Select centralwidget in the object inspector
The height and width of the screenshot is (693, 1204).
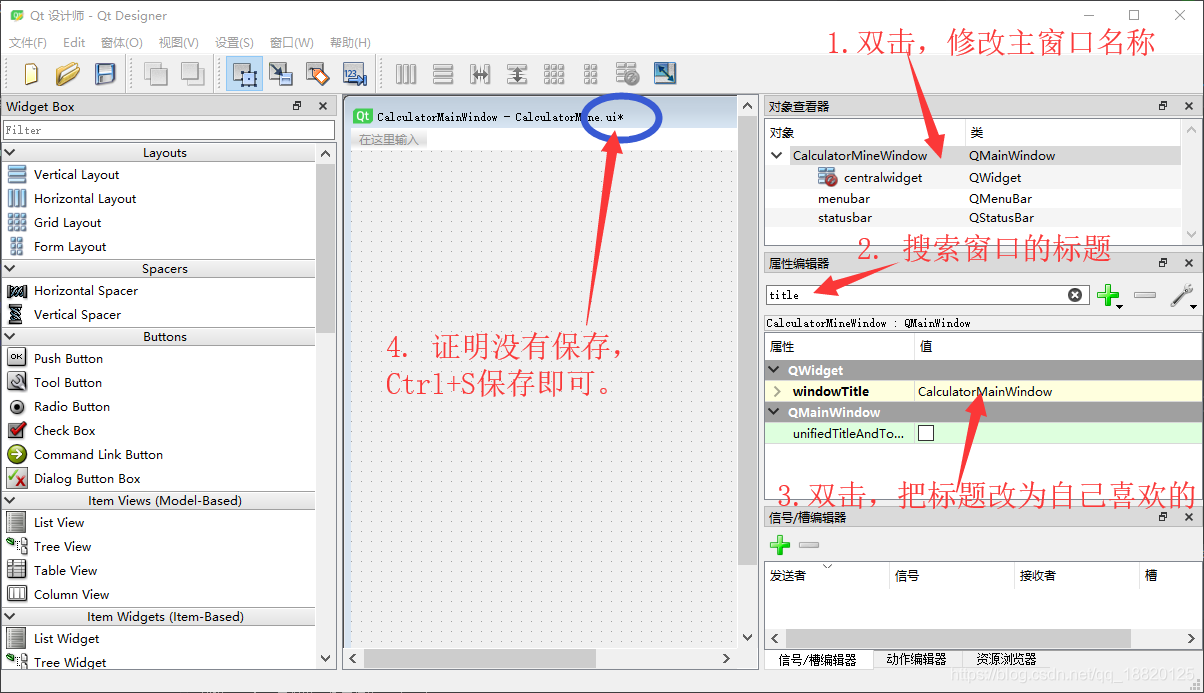click(883, 178)
